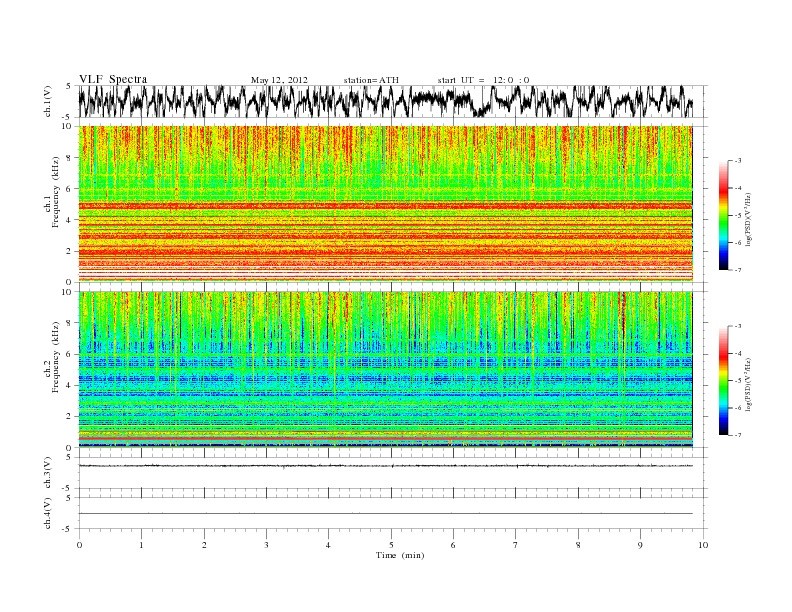Click the ch.2 colorbar 'log(PSD)(V²/Hz)' label
This screenshot has width=792, height=612.
(x=750, y=384)
